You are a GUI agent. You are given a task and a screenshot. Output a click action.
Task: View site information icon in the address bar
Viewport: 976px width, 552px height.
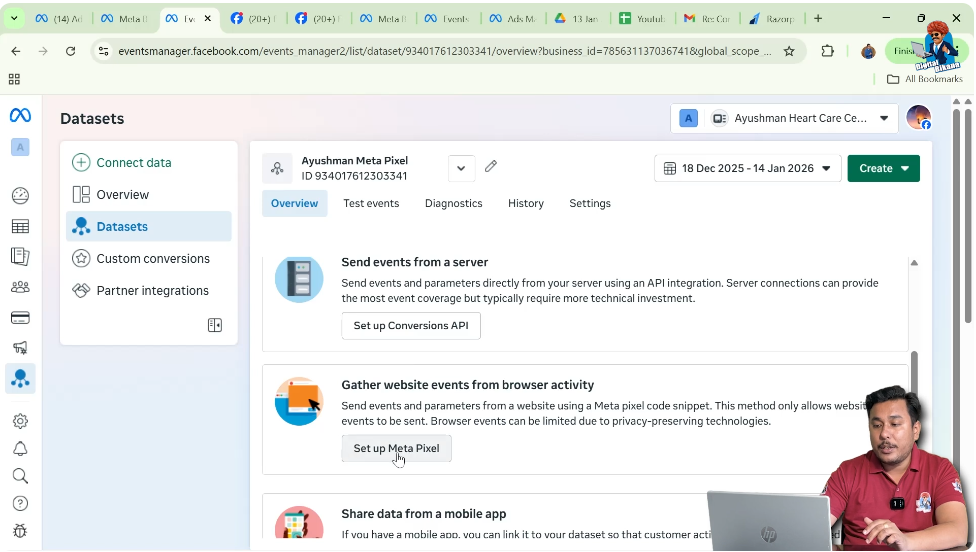click(103, 51)
